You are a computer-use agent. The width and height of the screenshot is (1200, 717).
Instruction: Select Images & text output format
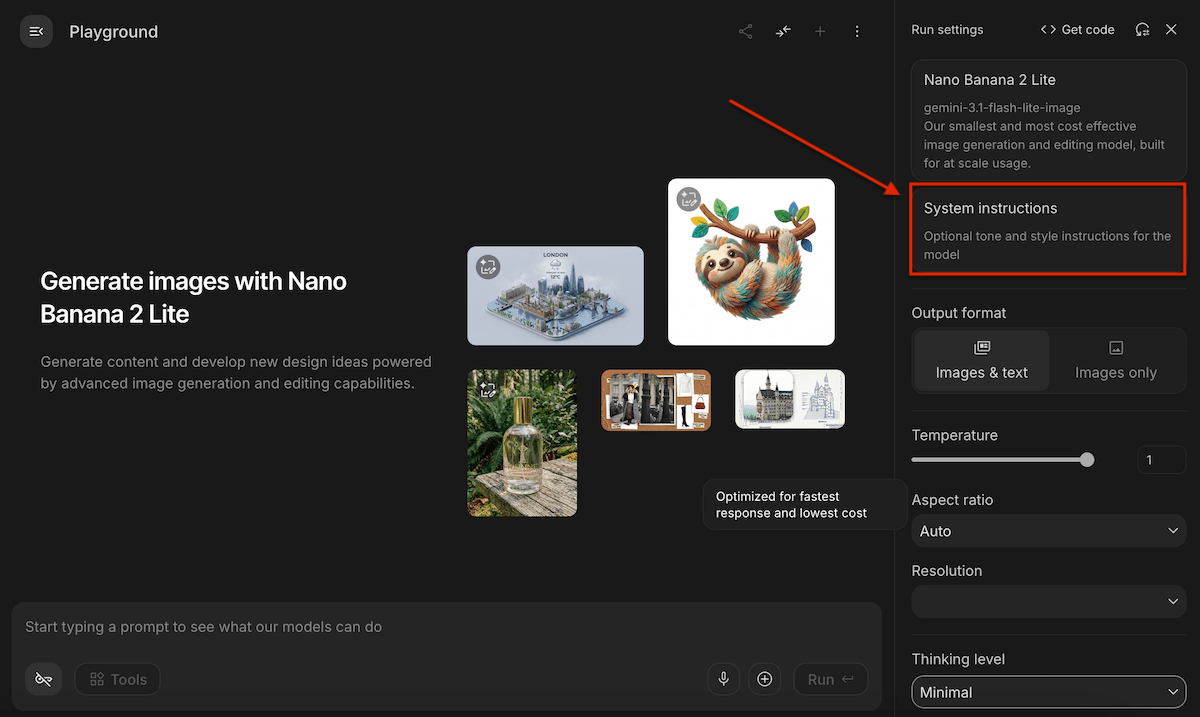click(982, 360)
